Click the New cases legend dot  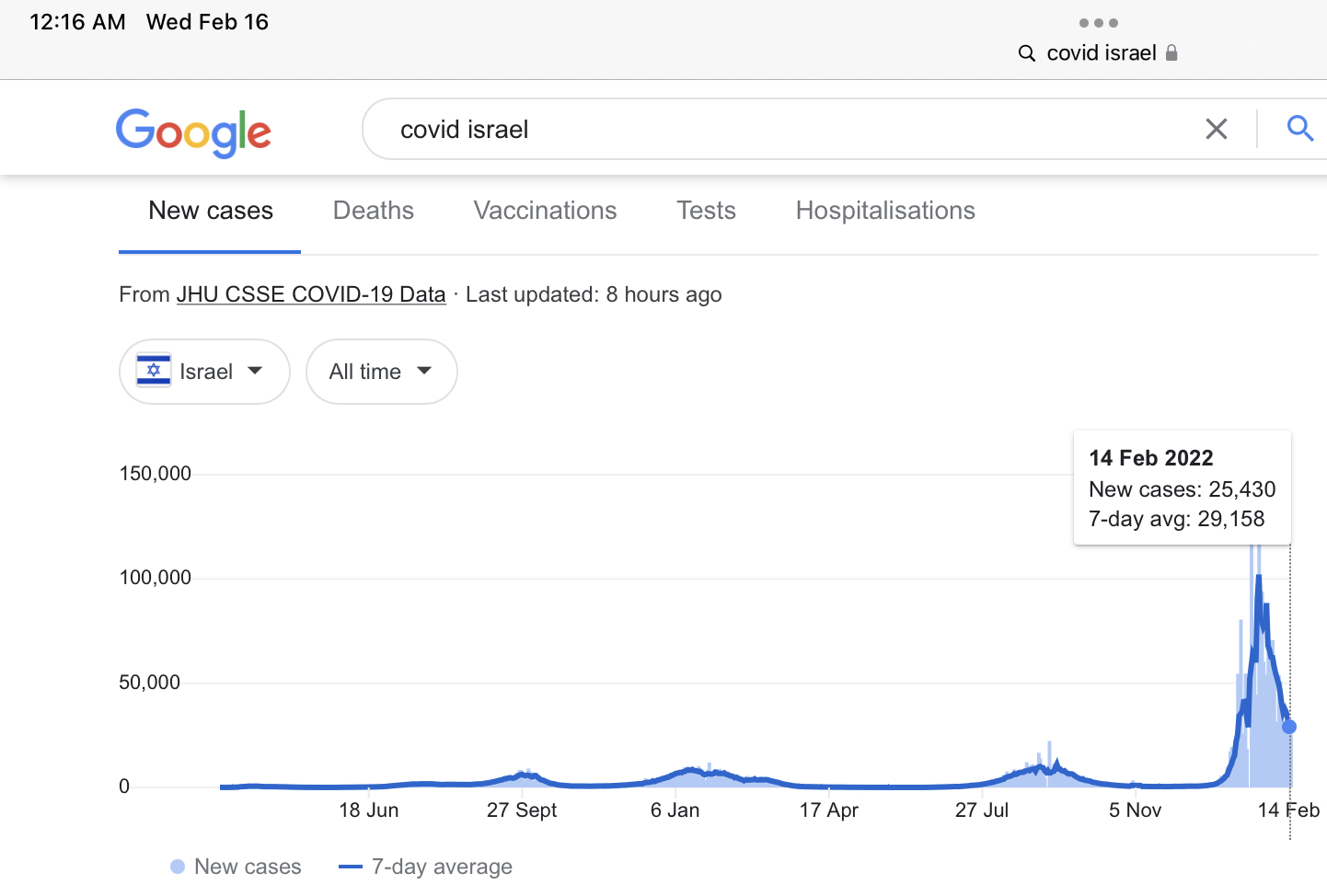click(178, 867)
